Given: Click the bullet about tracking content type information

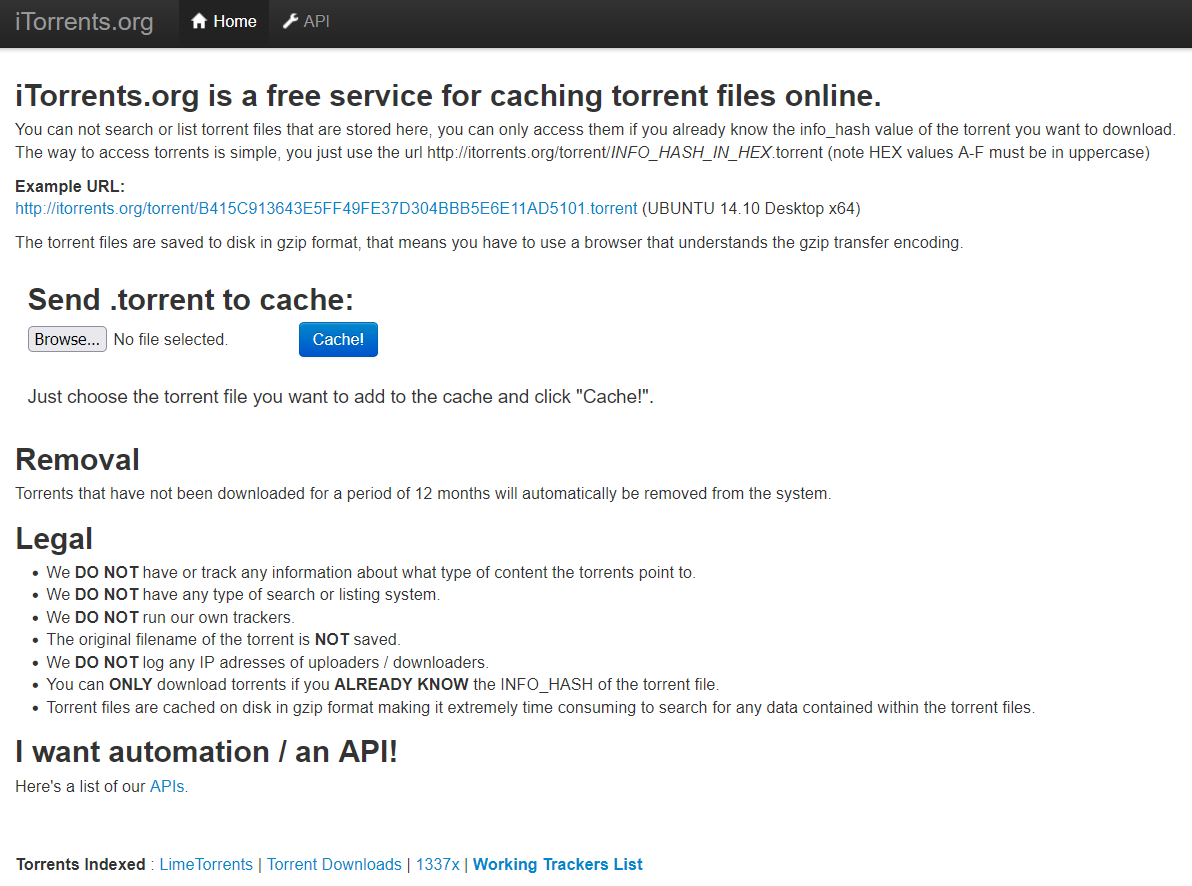Looking at the screenshot, I should coord(371,573).
